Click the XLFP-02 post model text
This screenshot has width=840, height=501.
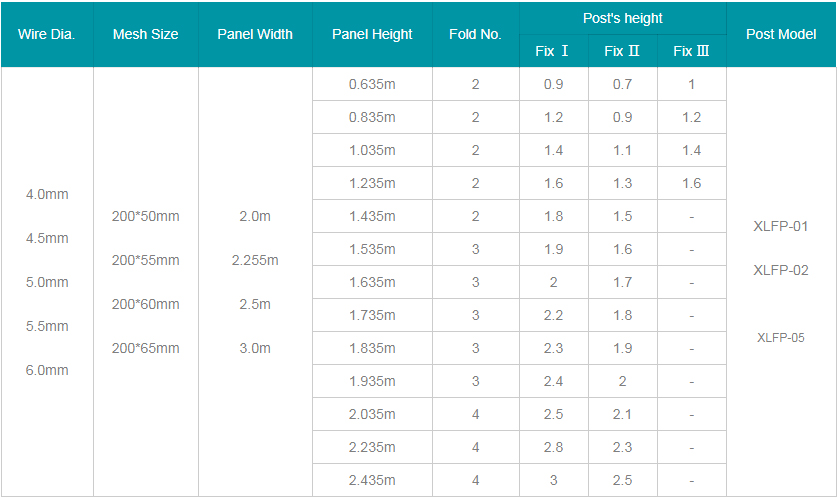[x=781, y=270]
